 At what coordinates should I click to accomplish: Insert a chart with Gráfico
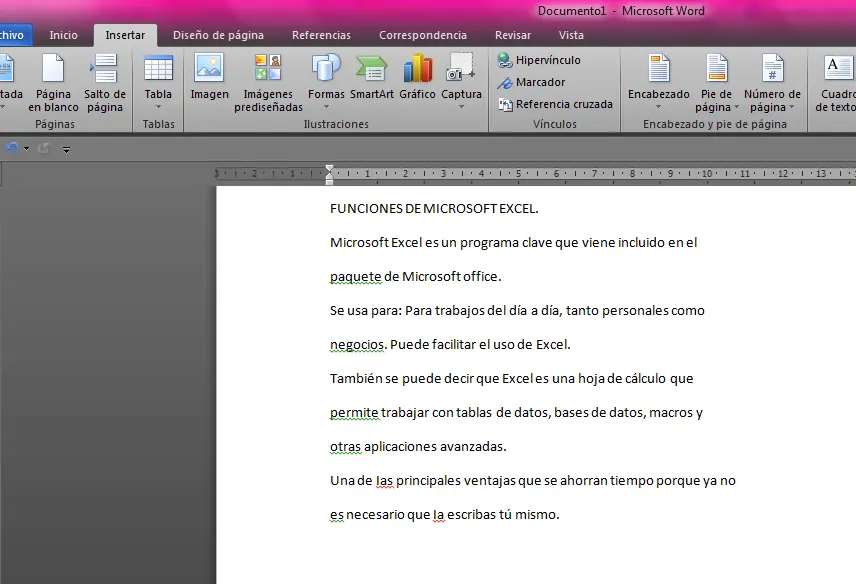point(417,78)
